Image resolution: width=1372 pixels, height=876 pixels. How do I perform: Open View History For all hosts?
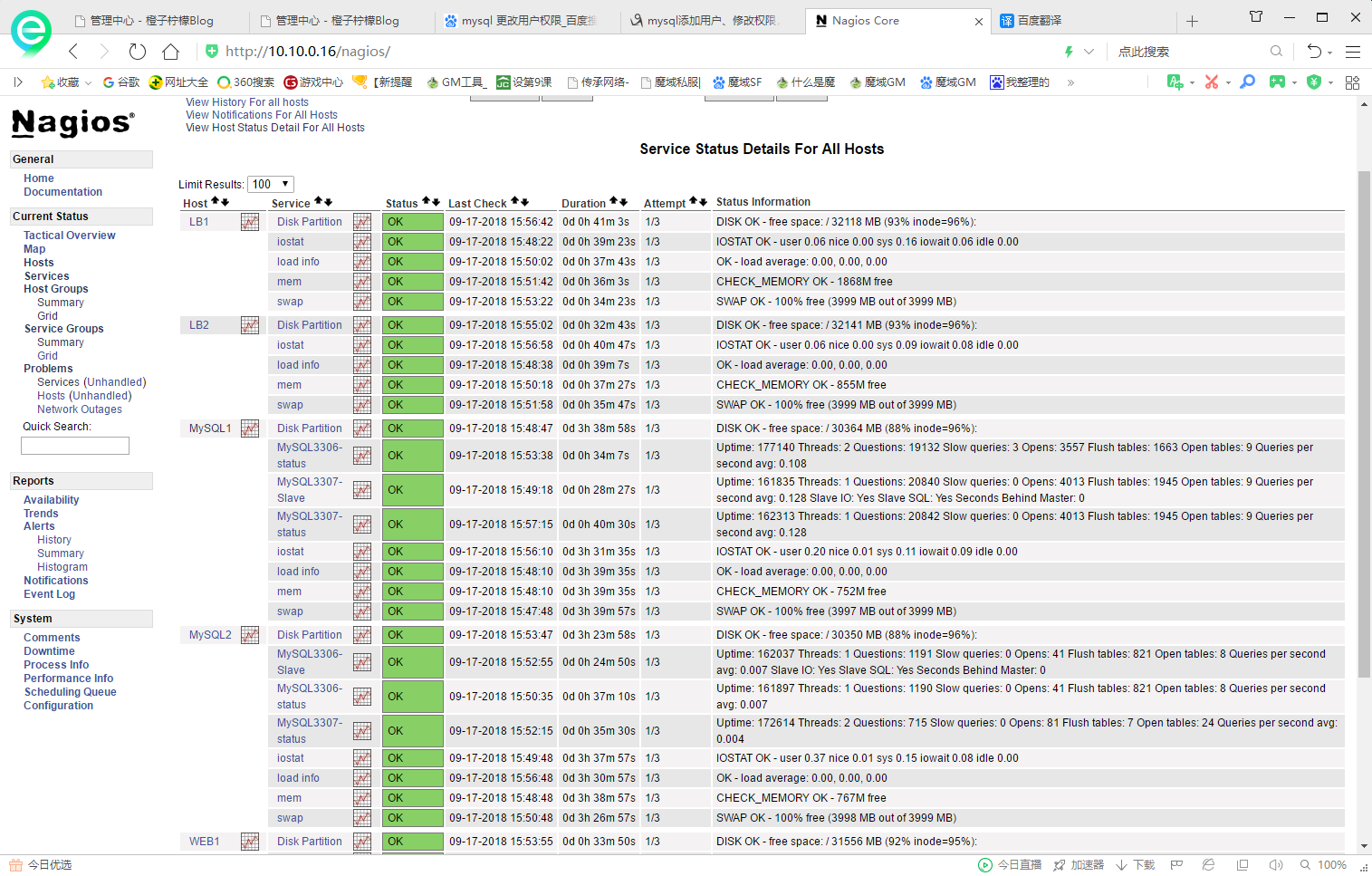click(247, 102)
